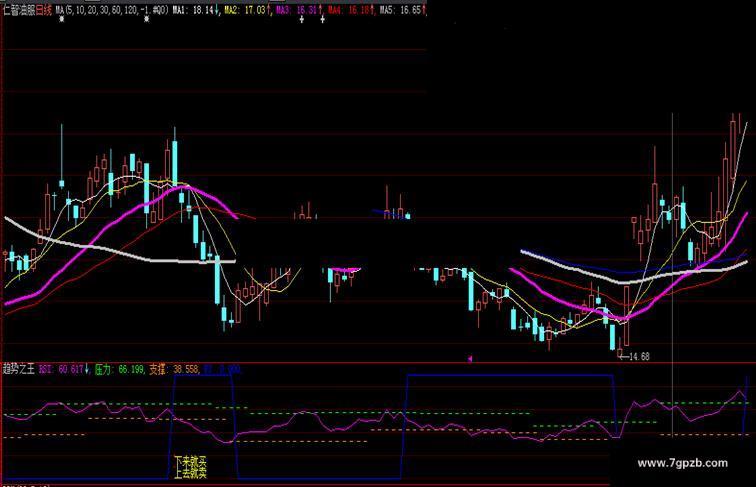
Task: Click the star marker below -1.#QO
Action: pos(147,19)
